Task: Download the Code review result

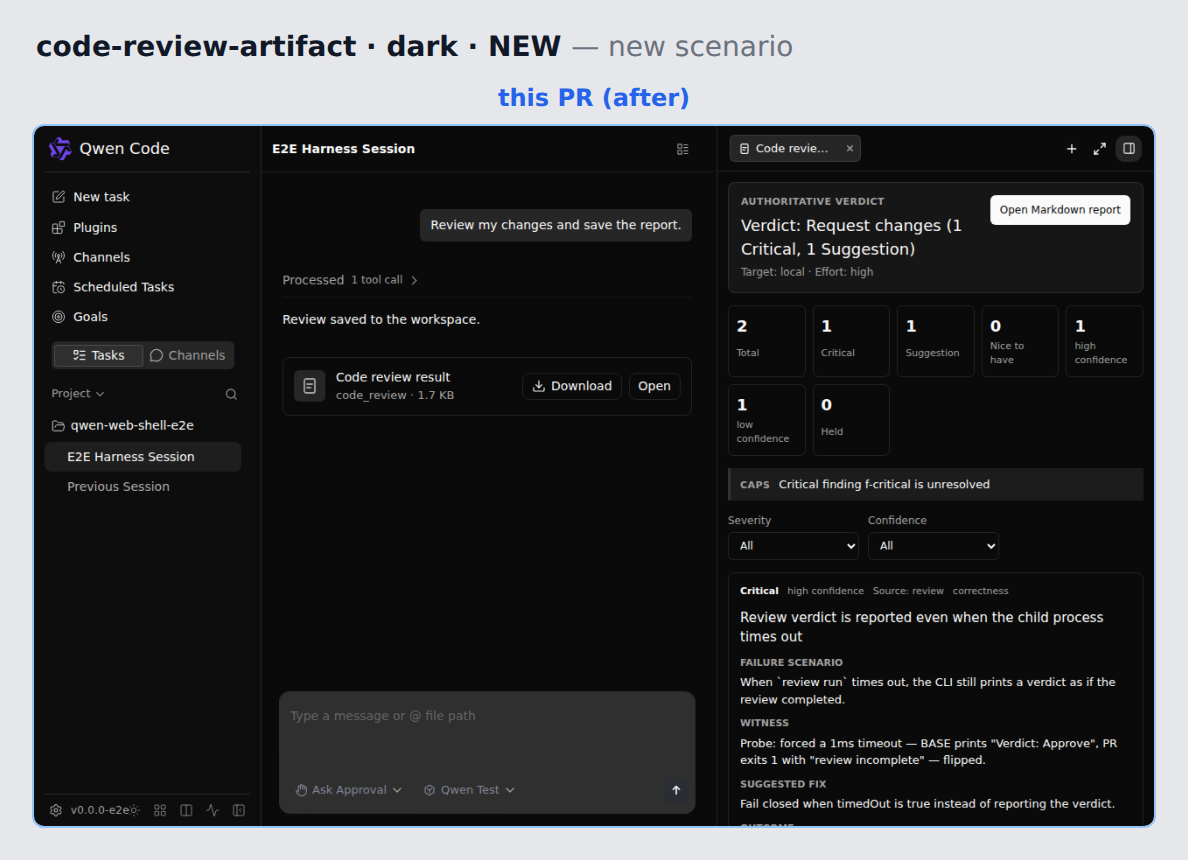Action: click(x=572, y=386)
